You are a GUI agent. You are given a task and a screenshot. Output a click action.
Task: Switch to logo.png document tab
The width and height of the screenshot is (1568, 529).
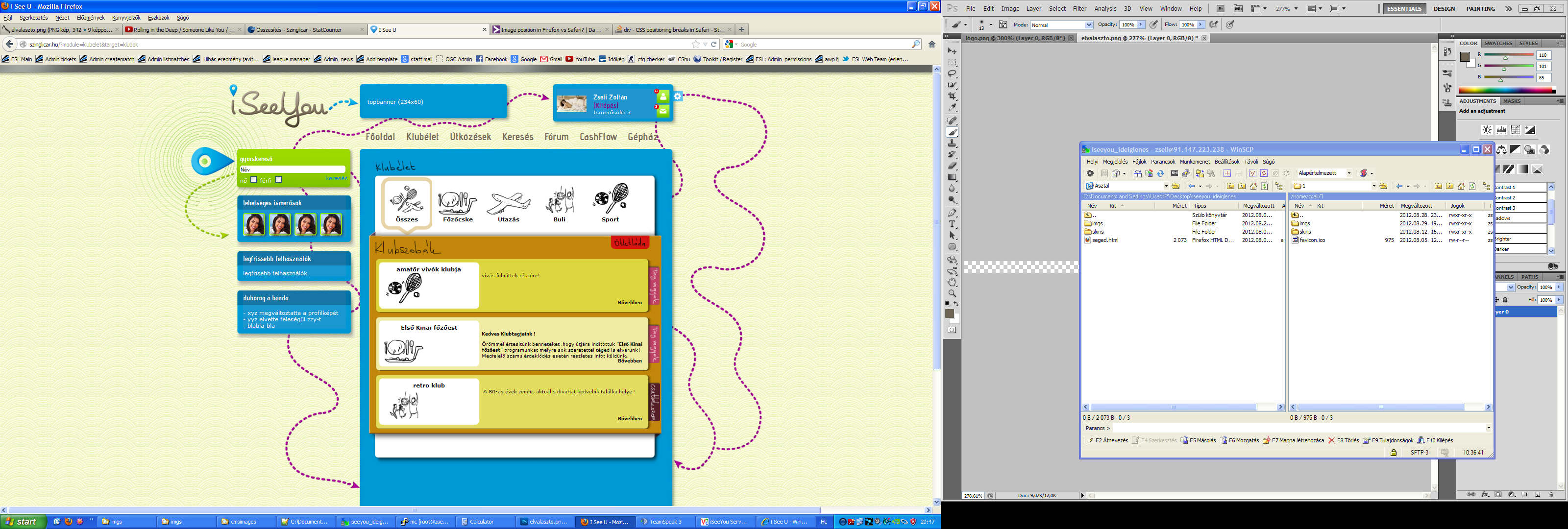(1015, 38)
